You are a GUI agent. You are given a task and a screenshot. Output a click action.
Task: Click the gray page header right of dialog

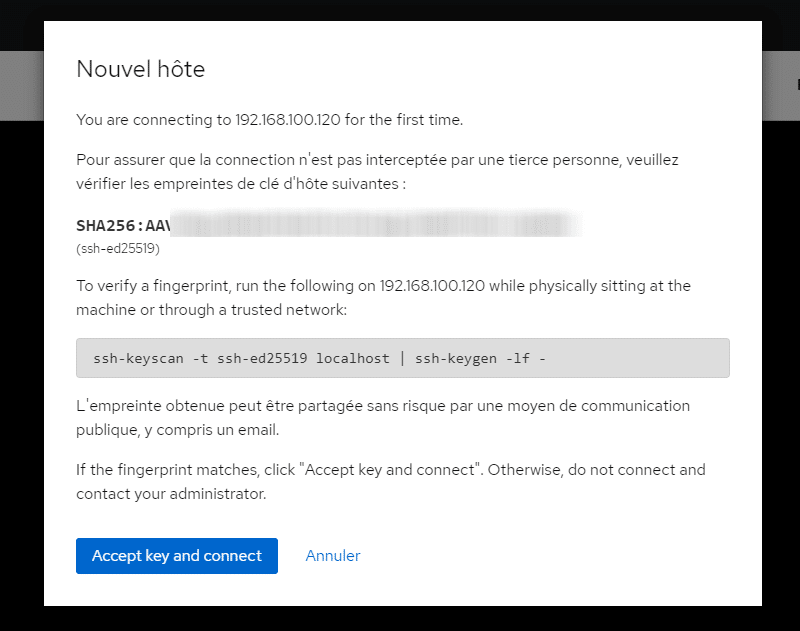click(x=781, y=86)
